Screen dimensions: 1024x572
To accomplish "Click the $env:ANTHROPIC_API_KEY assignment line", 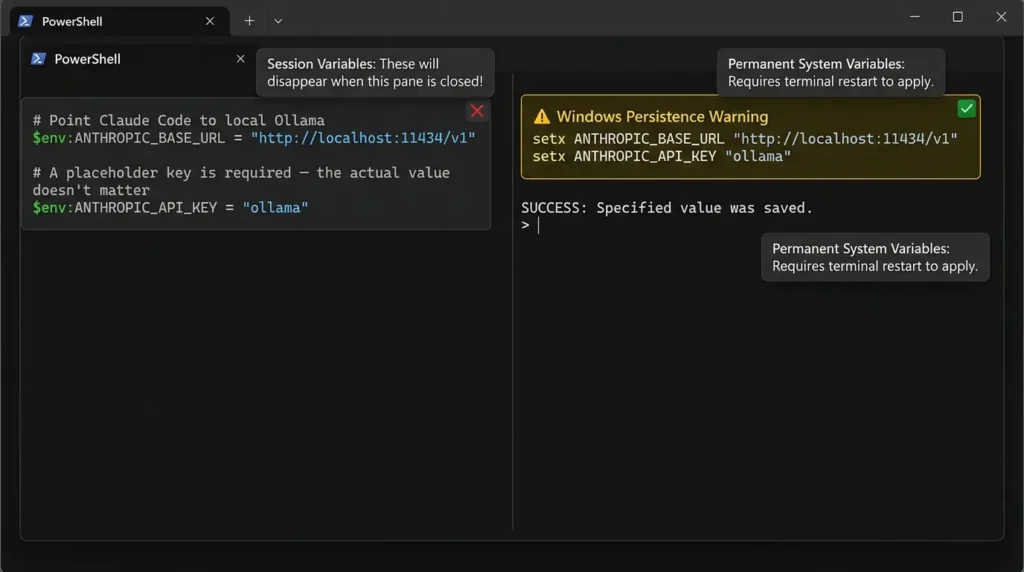I will point(170,208).
